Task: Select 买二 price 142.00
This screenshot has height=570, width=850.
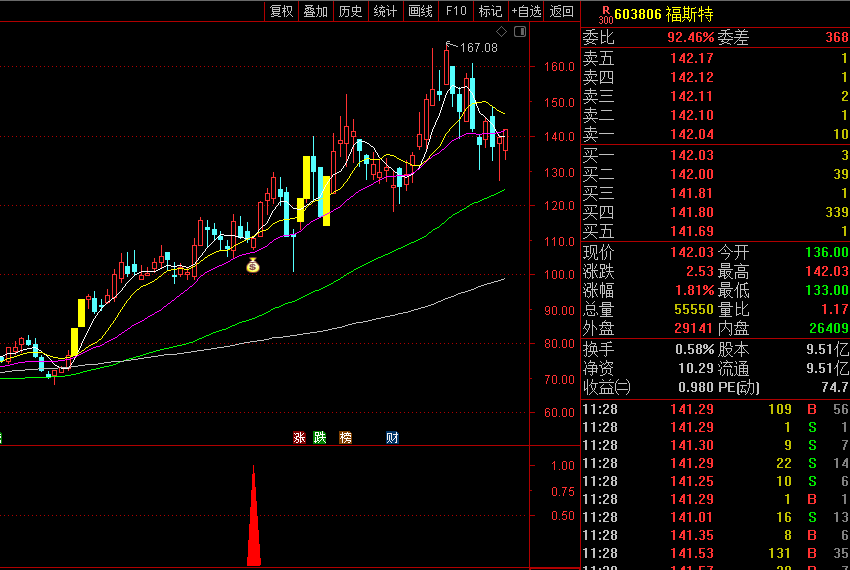Action: point(692,174)
